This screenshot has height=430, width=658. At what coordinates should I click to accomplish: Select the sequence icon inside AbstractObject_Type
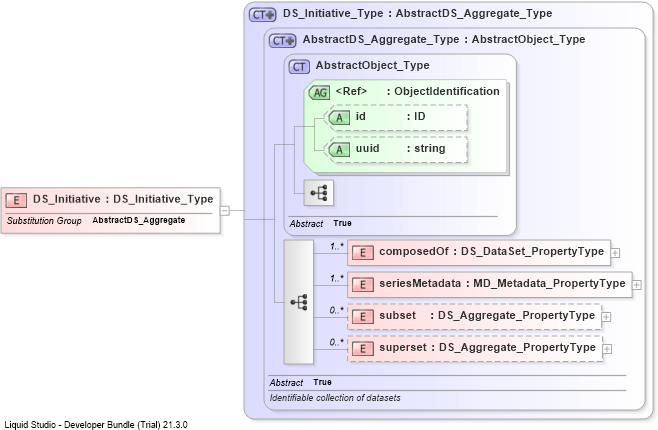tap(319, 193)
